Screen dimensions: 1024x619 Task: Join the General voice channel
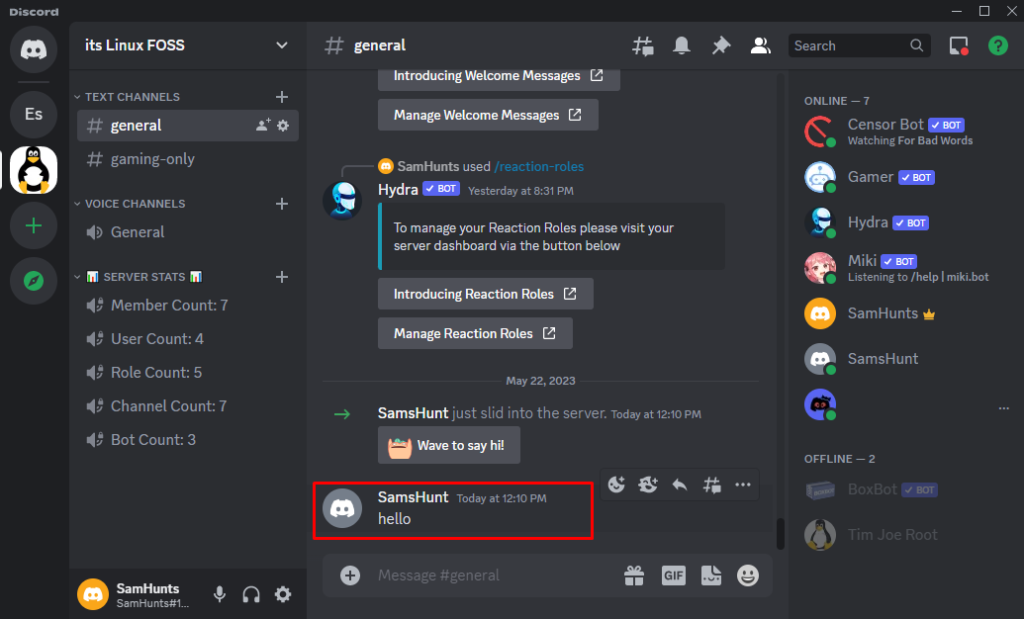pyautogui.click(x=137, y=232)
